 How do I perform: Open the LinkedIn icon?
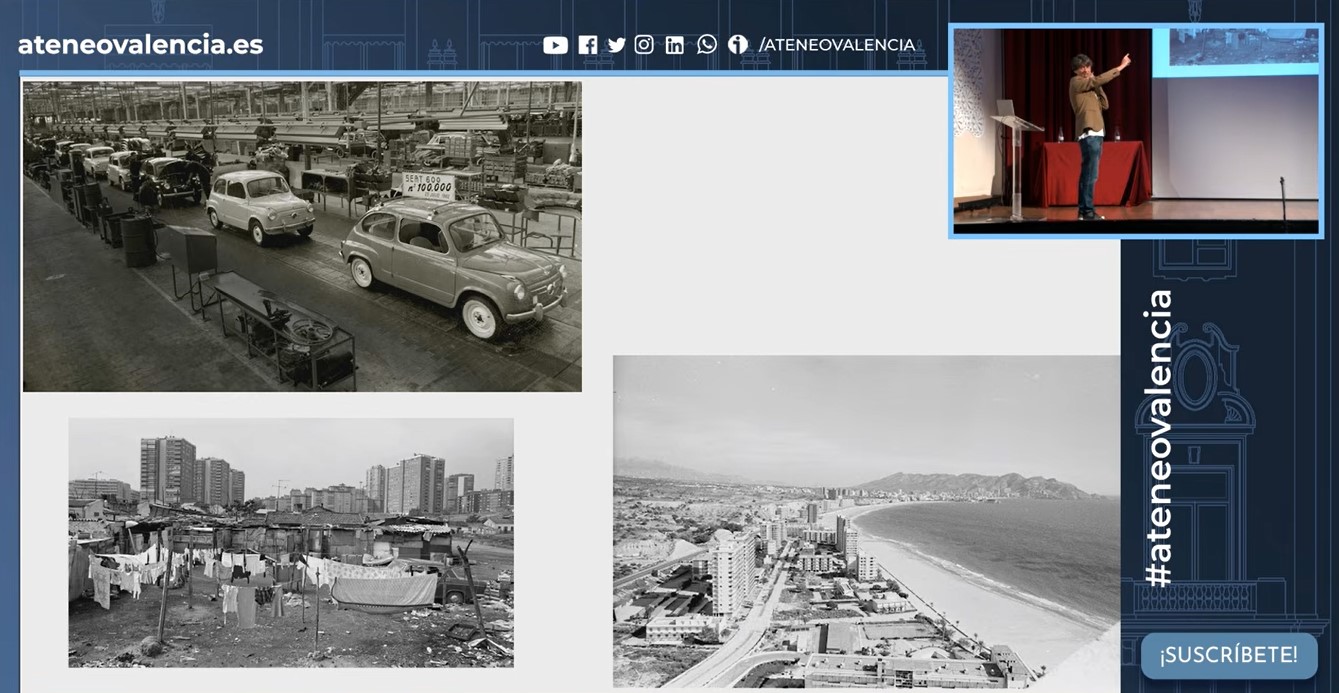click(675, 45)
